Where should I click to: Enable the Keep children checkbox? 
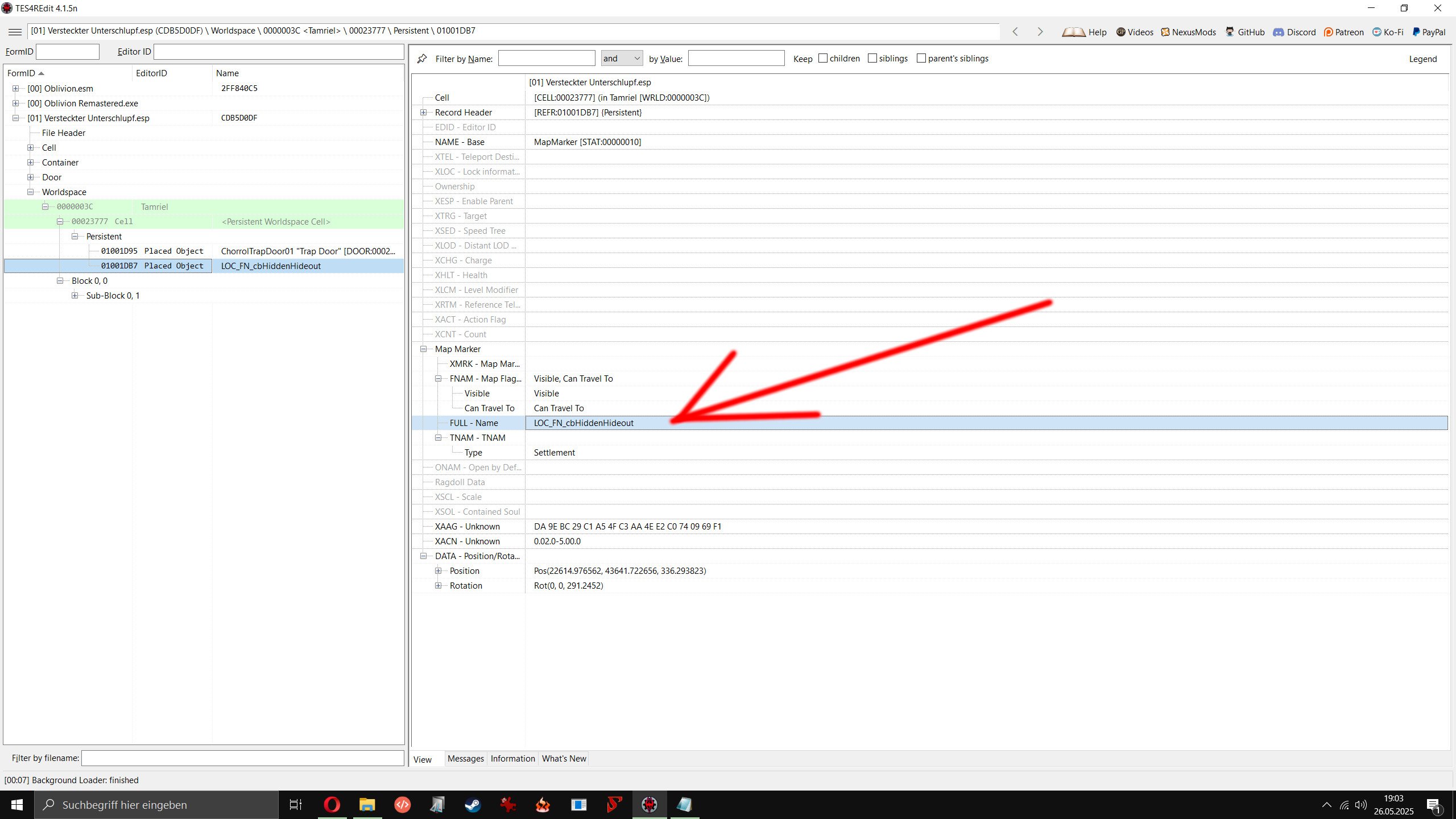tap(823, 59)
